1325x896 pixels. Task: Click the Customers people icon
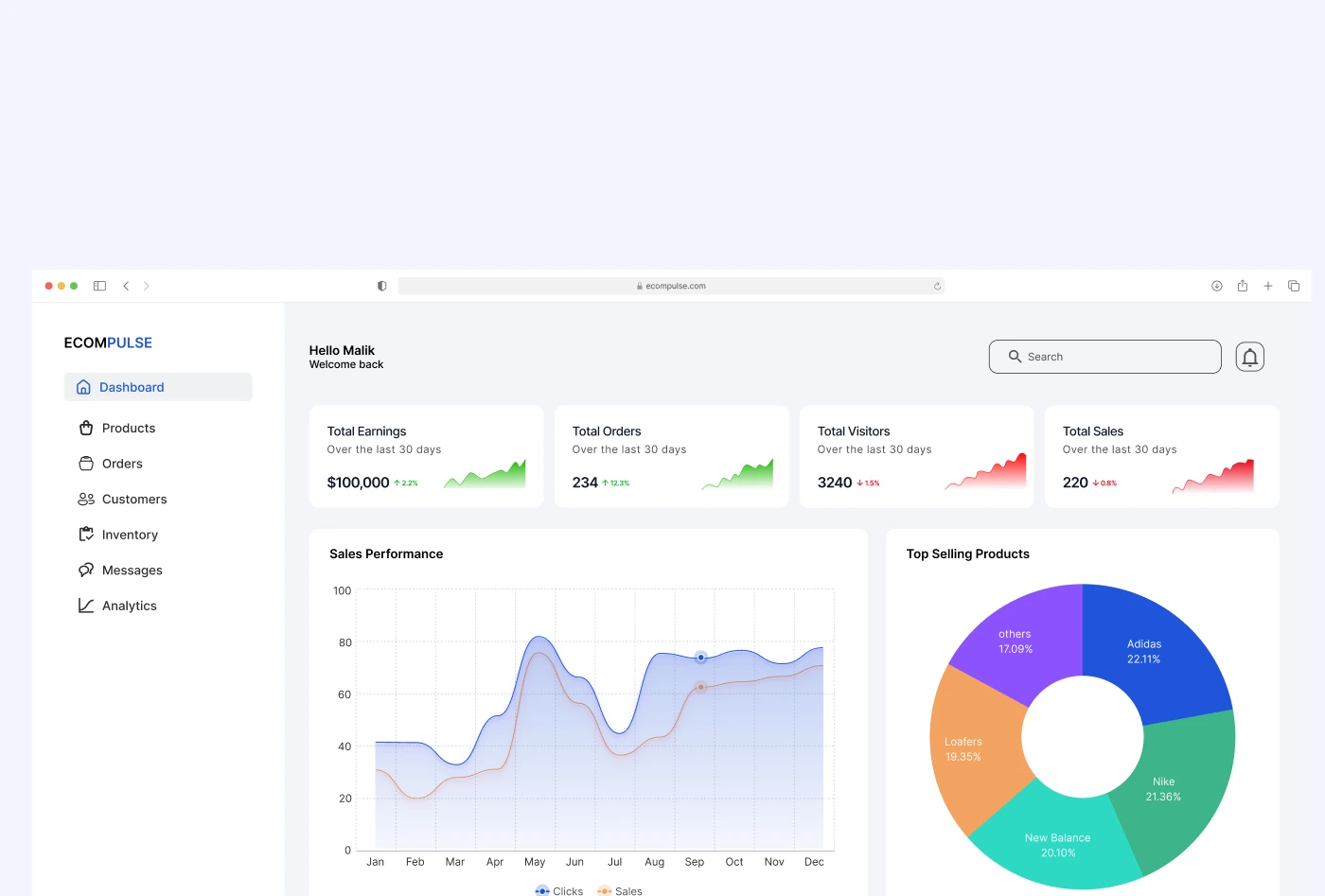pyautogui.click(x=86, y=499)
